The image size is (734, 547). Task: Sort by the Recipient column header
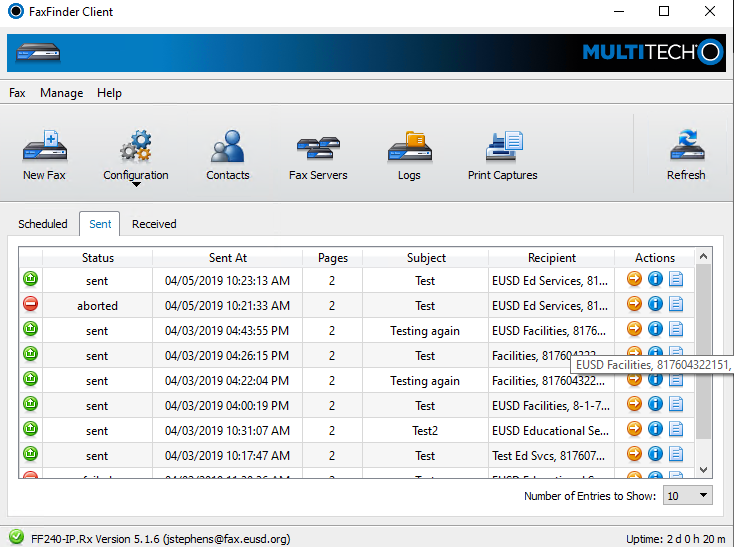point(551,258)
